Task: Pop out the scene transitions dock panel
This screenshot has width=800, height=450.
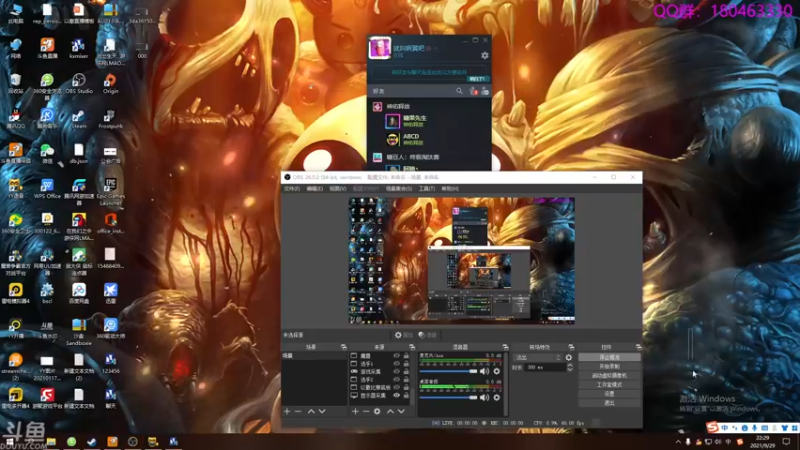Action: point(571,347)
